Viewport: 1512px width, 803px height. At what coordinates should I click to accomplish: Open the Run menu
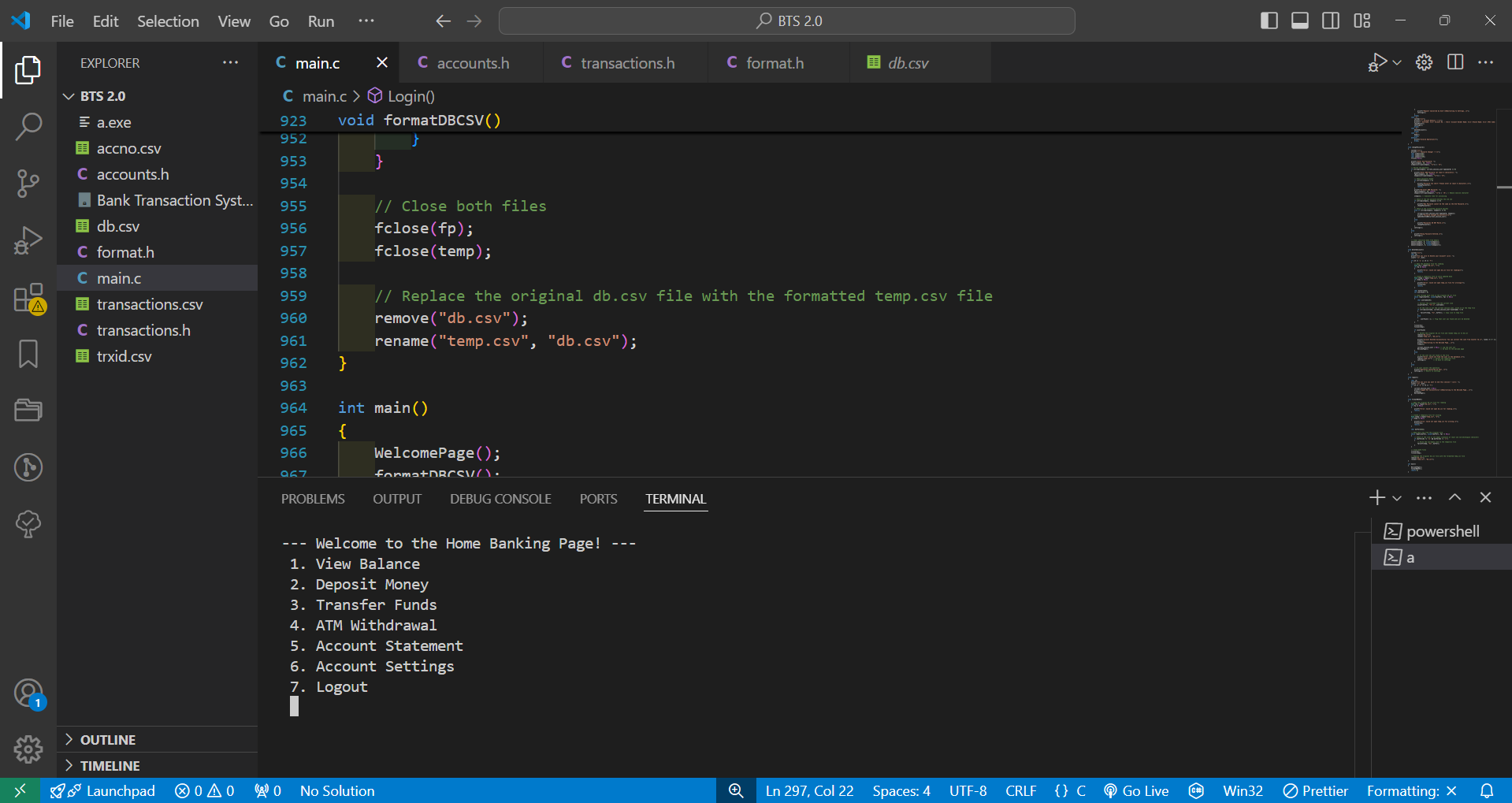[x=320, y=21]
